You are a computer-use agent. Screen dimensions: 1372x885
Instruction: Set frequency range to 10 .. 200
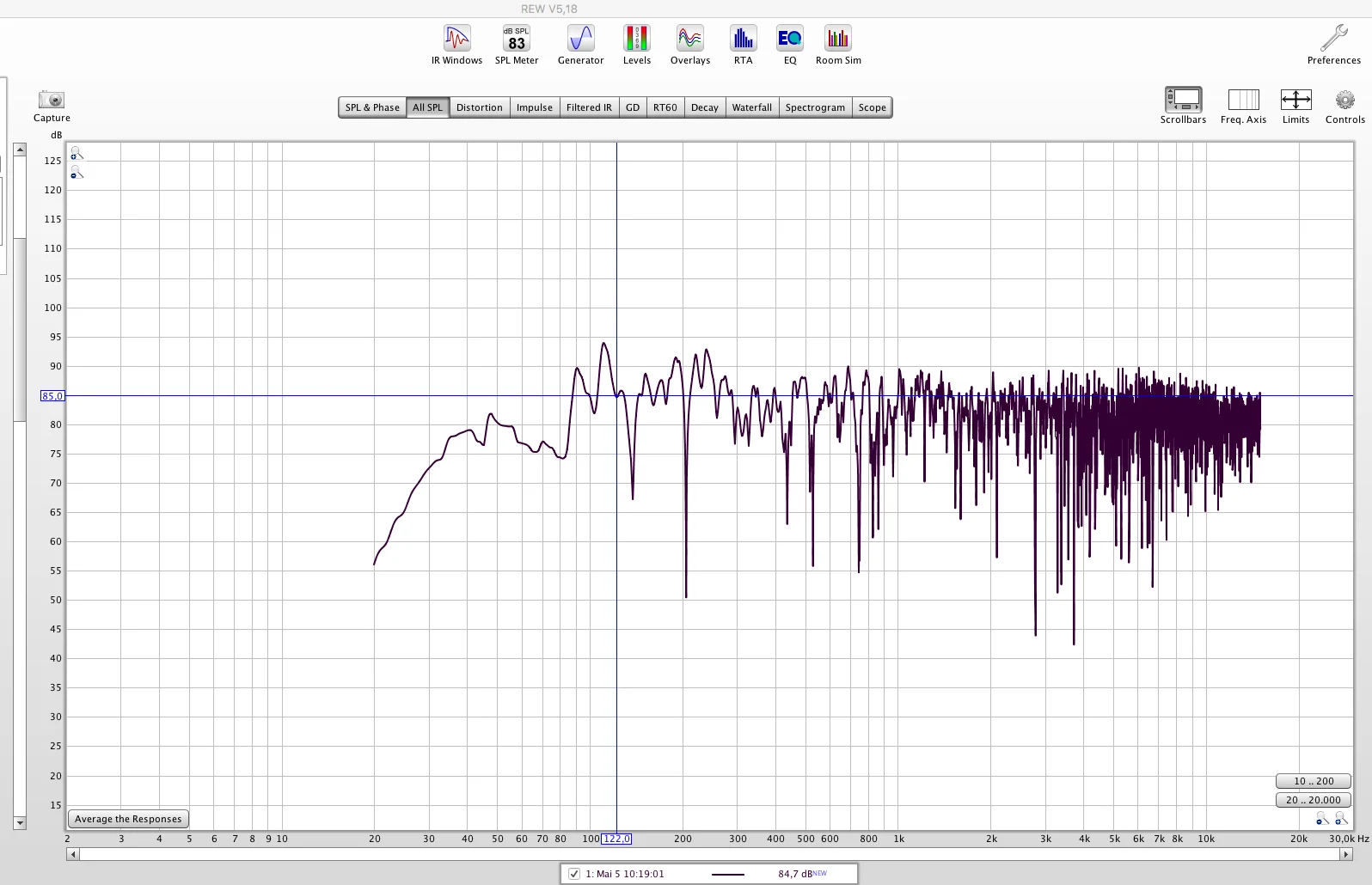coord(1314,781)
